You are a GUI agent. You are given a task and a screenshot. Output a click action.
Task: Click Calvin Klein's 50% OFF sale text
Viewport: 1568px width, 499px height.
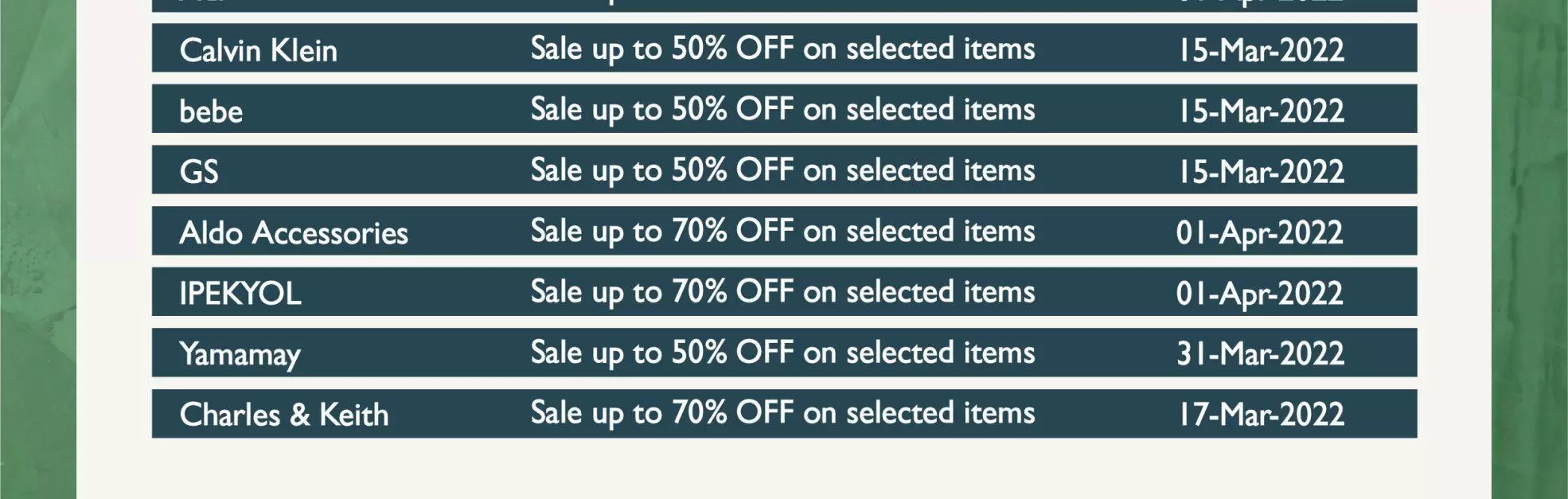coord(782,49)
